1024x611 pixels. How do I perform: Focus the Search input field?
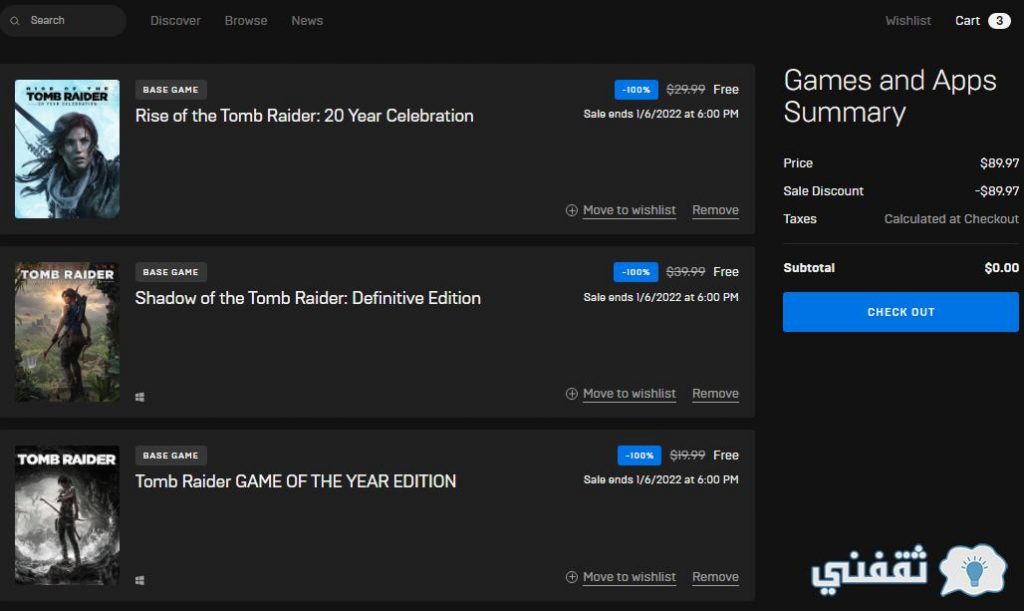coord(63,21)
